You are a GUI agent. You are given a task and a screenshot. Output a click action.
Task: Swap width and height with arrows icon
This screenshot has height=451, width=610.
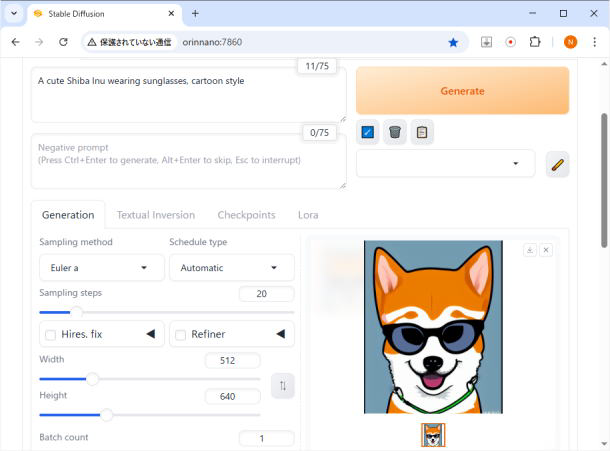click(x=283, y=386)
